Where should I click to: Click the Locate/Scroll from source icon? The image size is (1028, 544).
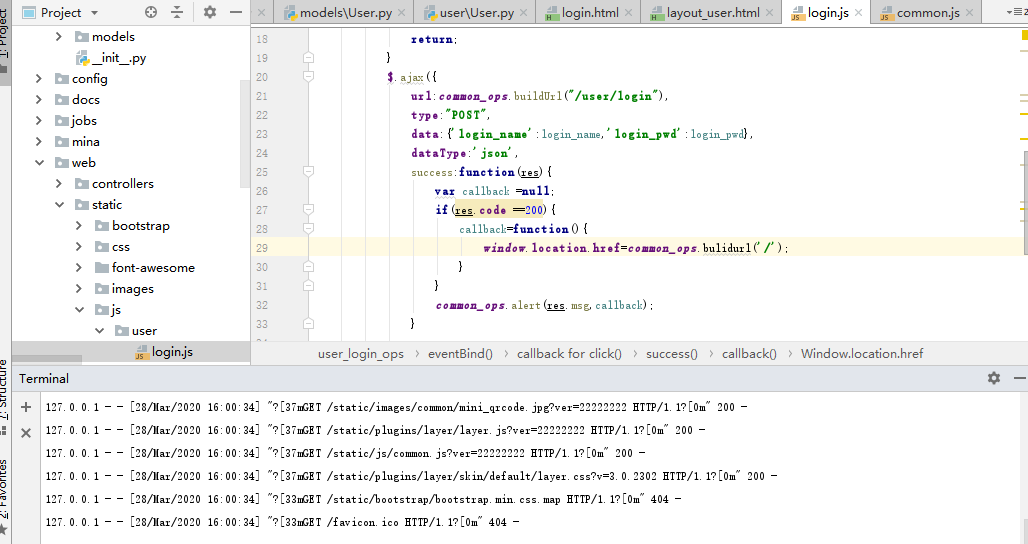click(151, 12)
